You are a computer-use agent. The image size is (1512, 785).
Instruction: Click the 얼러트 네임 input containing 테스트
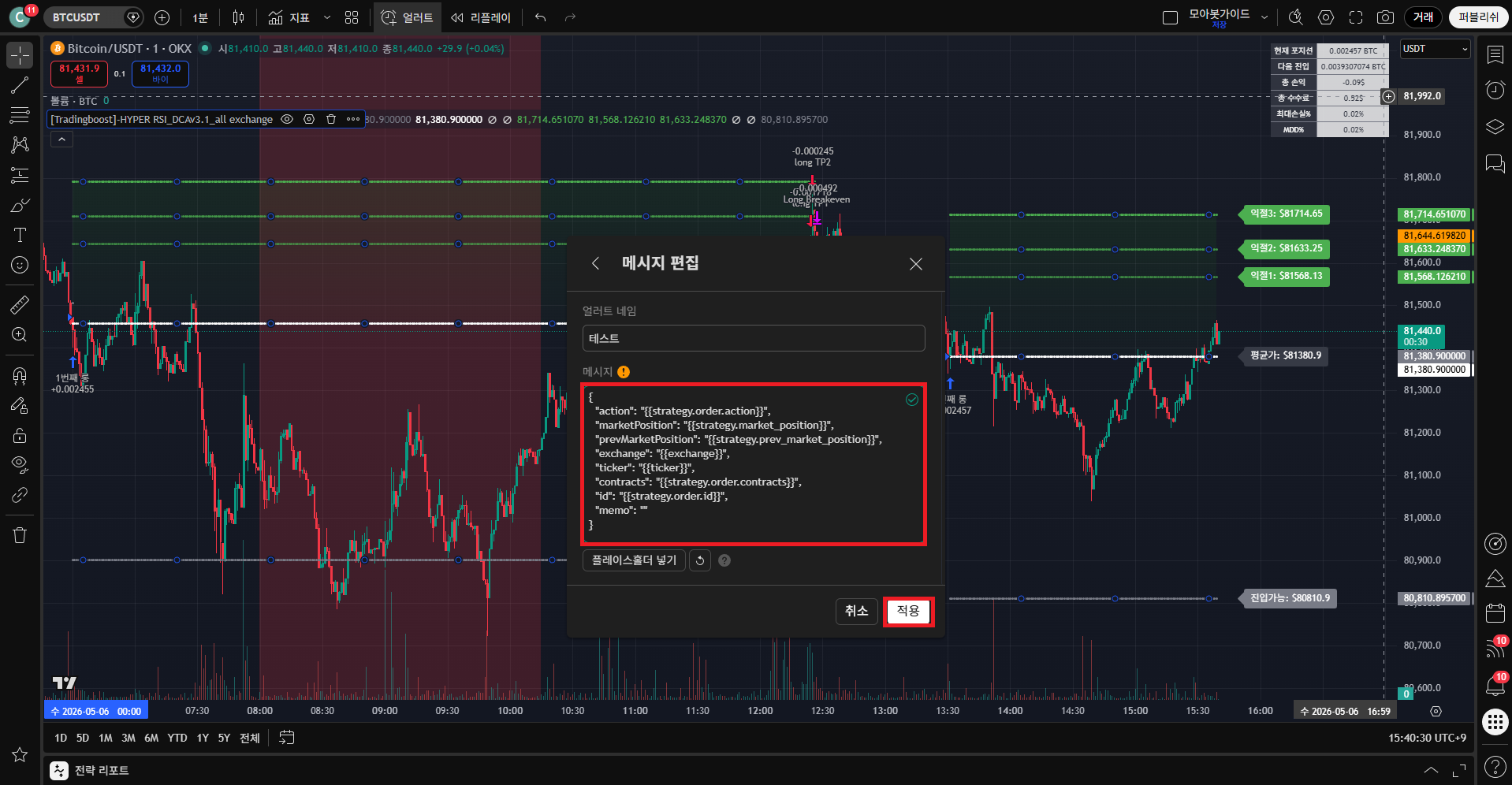[x=754, y=338]
